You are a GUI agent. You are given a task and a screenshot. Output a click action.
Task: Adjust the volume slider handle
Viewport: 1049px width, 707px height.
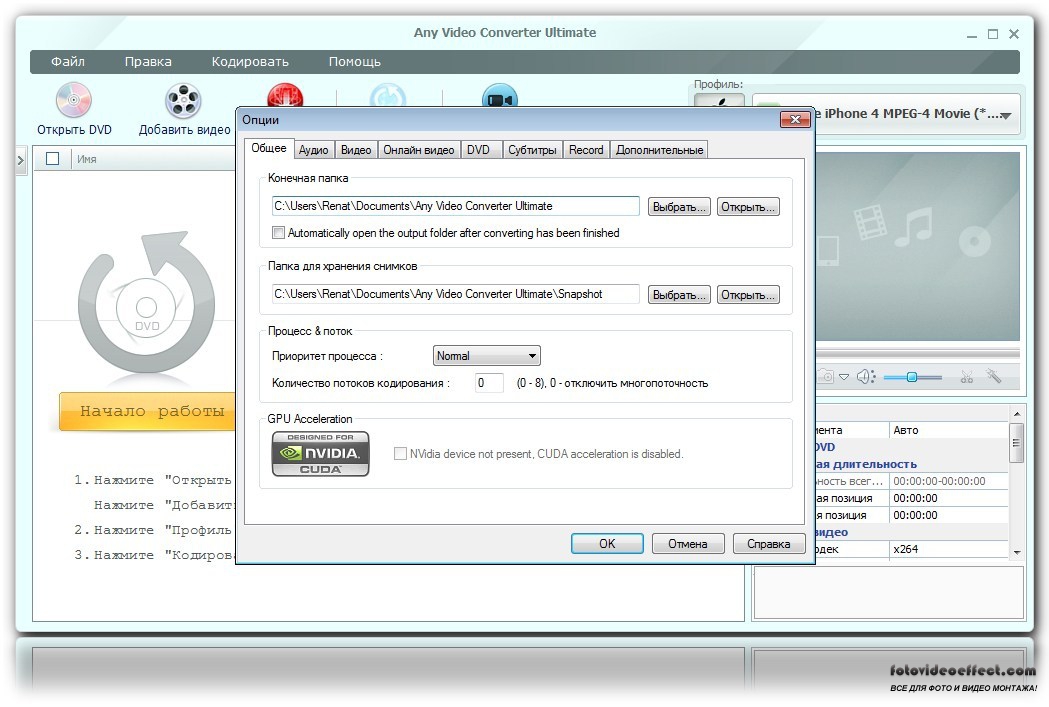pos(911,377)
